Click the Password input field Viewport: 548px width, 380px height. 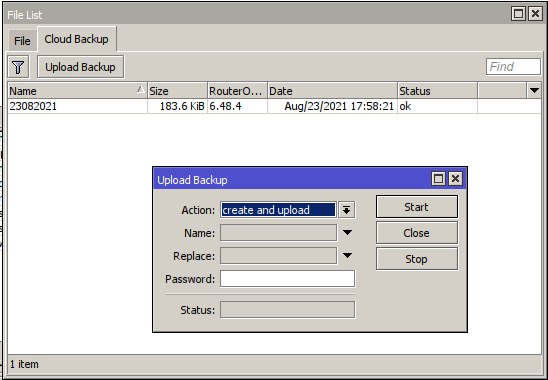(x=287, y=279)
